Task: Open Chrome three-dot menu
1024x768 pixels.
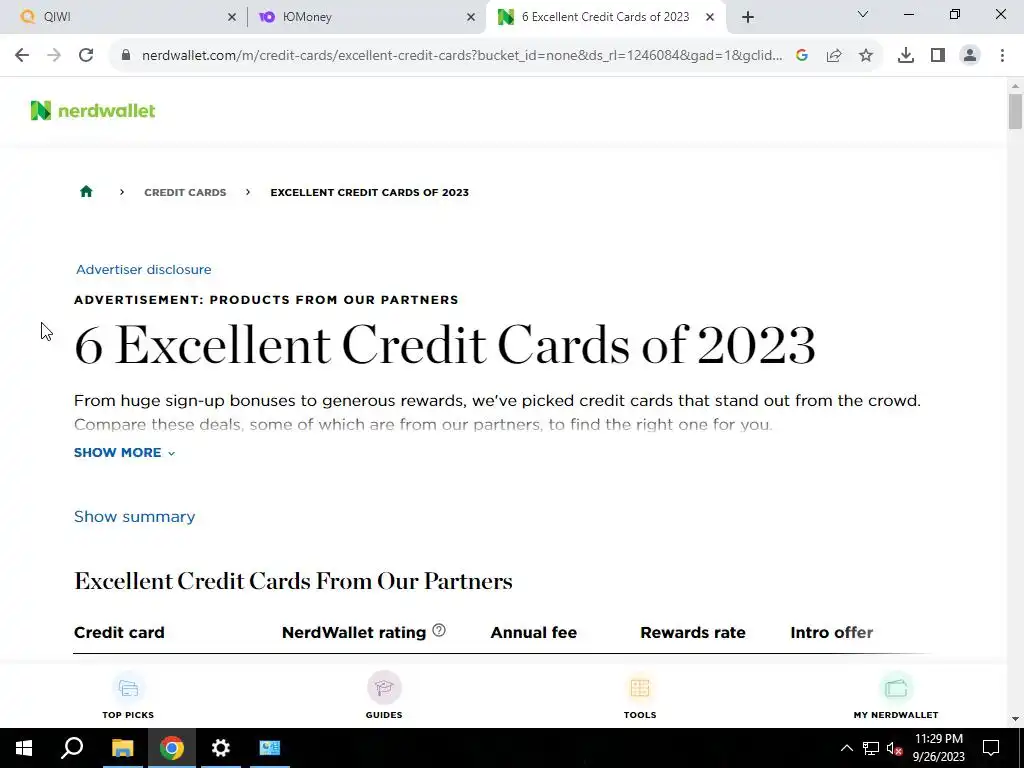Action: [1002, 56]
